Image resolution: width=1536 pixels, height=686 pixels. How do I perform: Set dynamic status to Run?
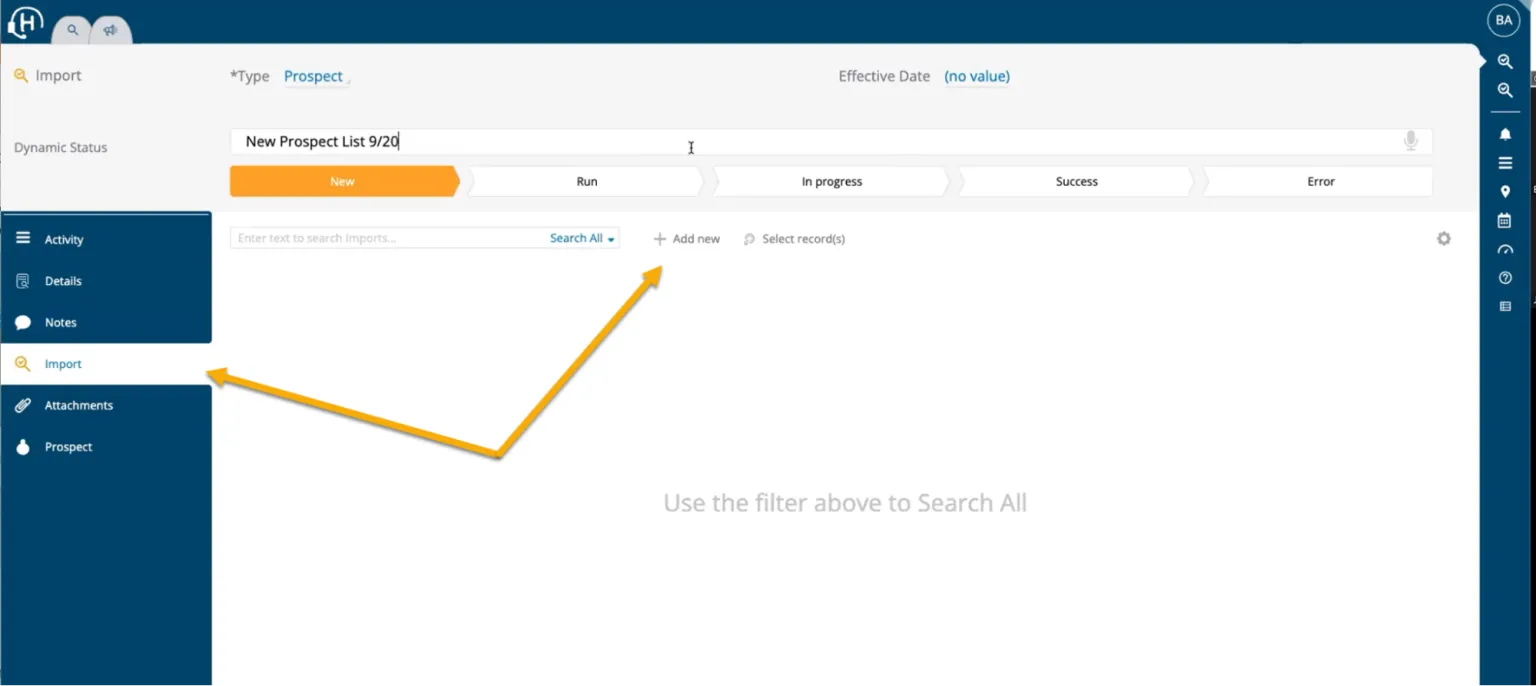587,182
